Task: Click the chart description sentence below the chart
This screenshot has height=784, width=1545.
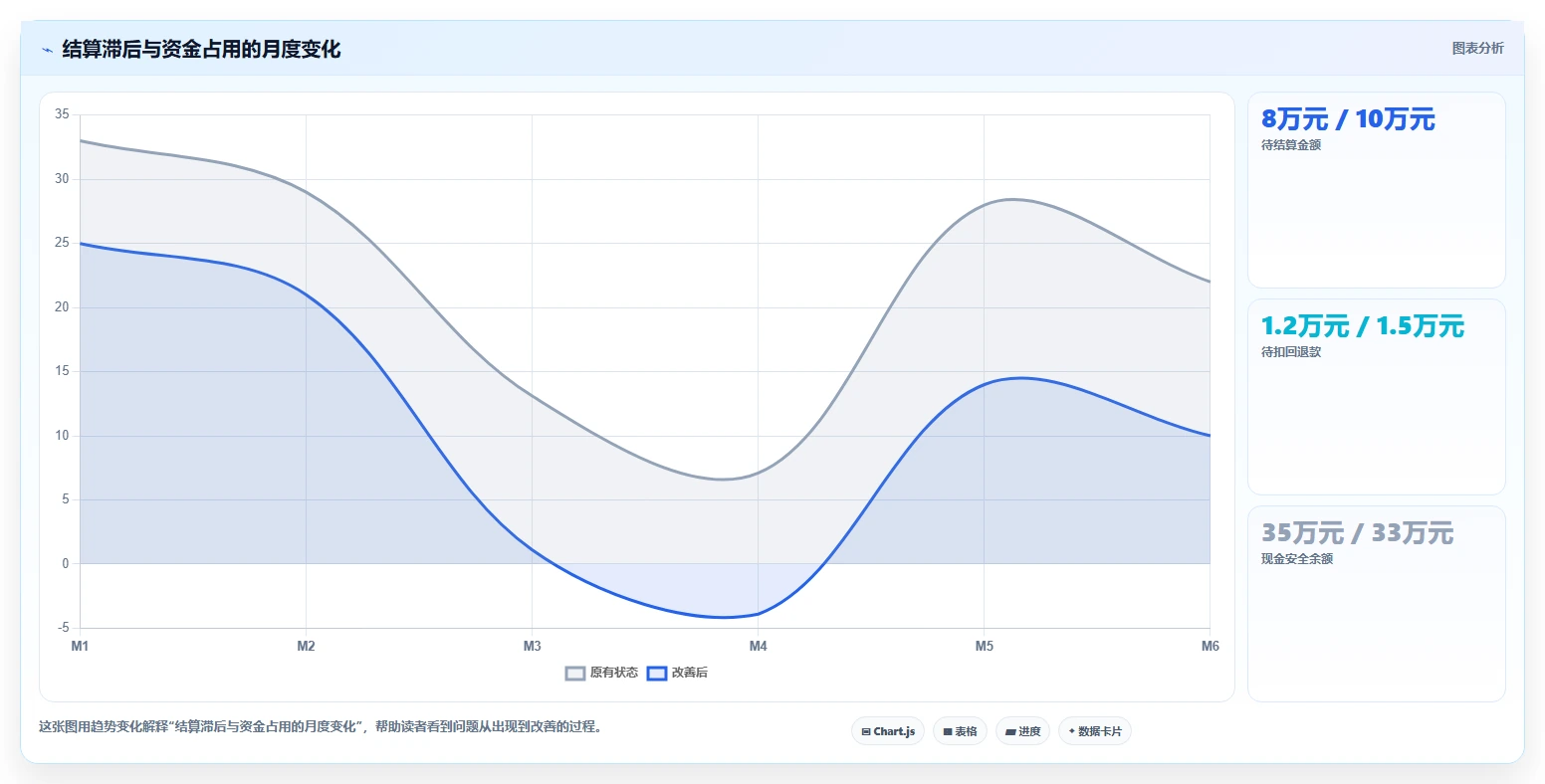Action: pos(321,727)
